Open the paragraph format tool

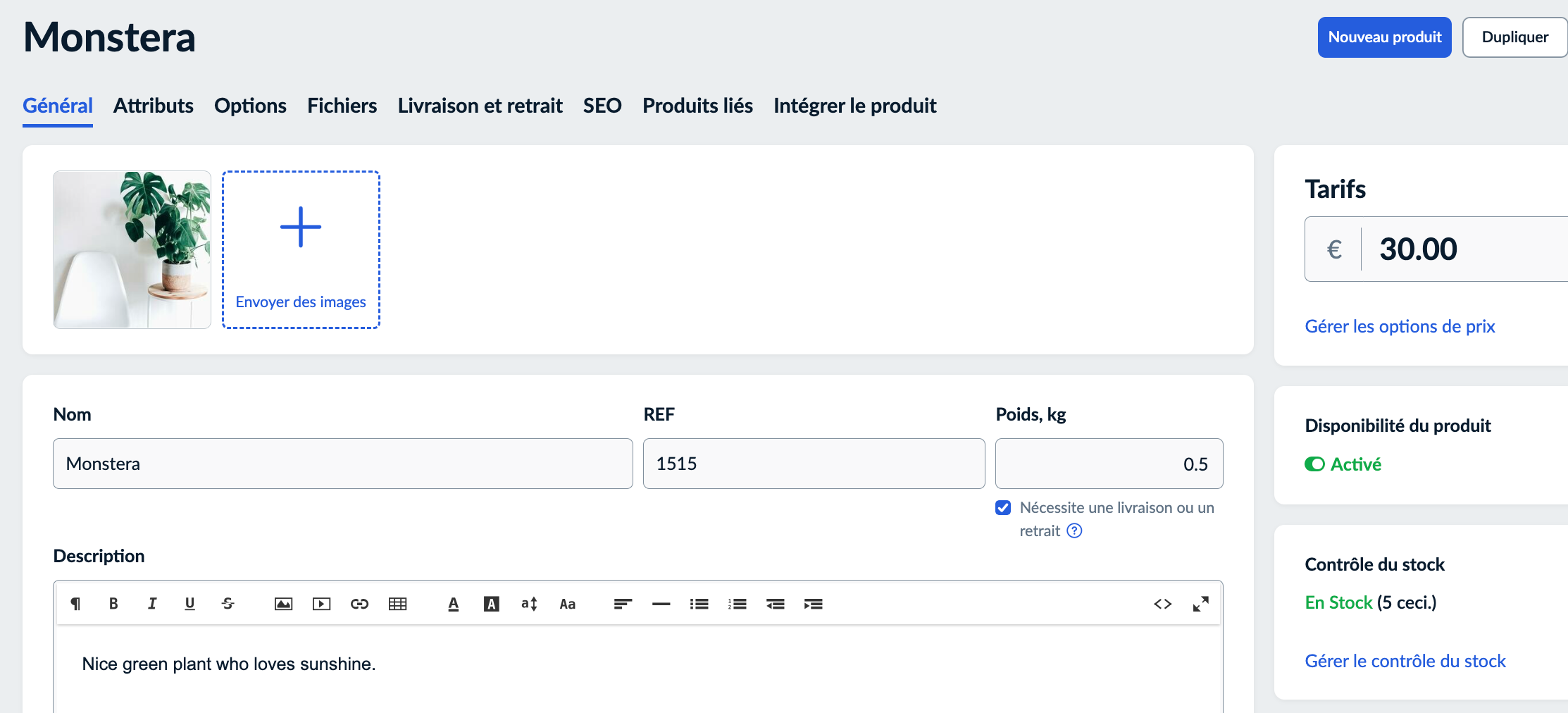coord(75,604)
